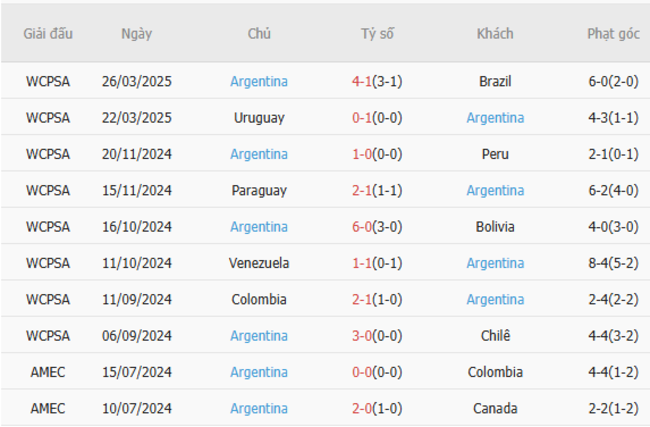Click the Brazil team name

(495, 81)
